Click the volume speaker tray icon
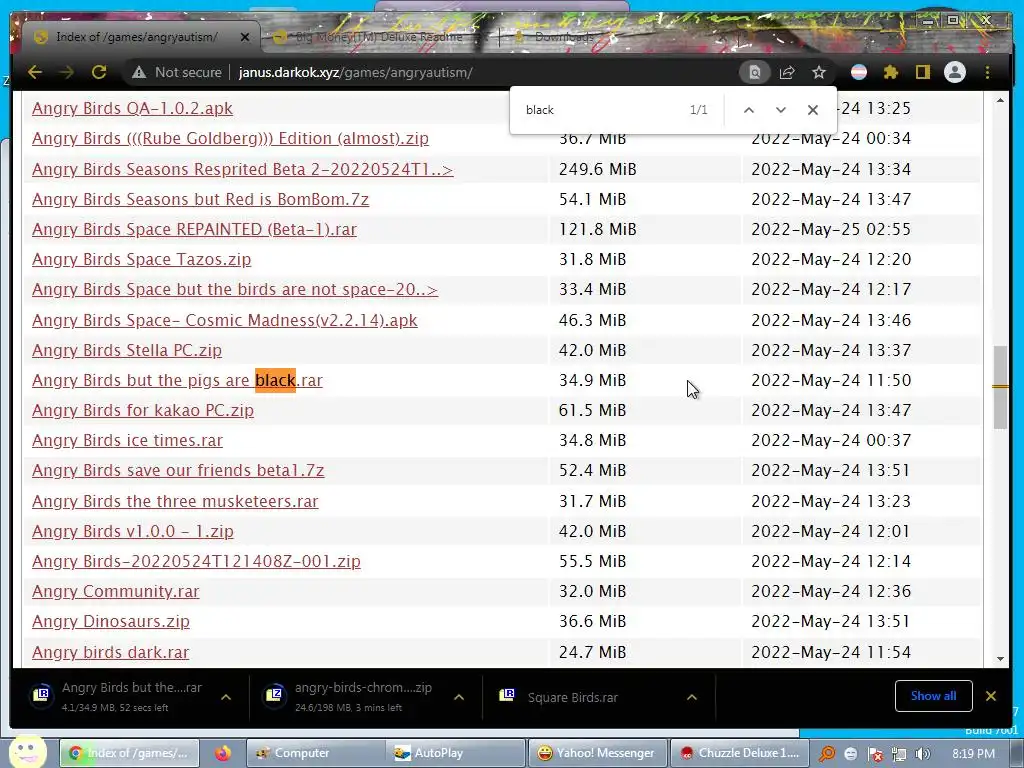This screenshot has height=768, width=1024. (923, 754)
